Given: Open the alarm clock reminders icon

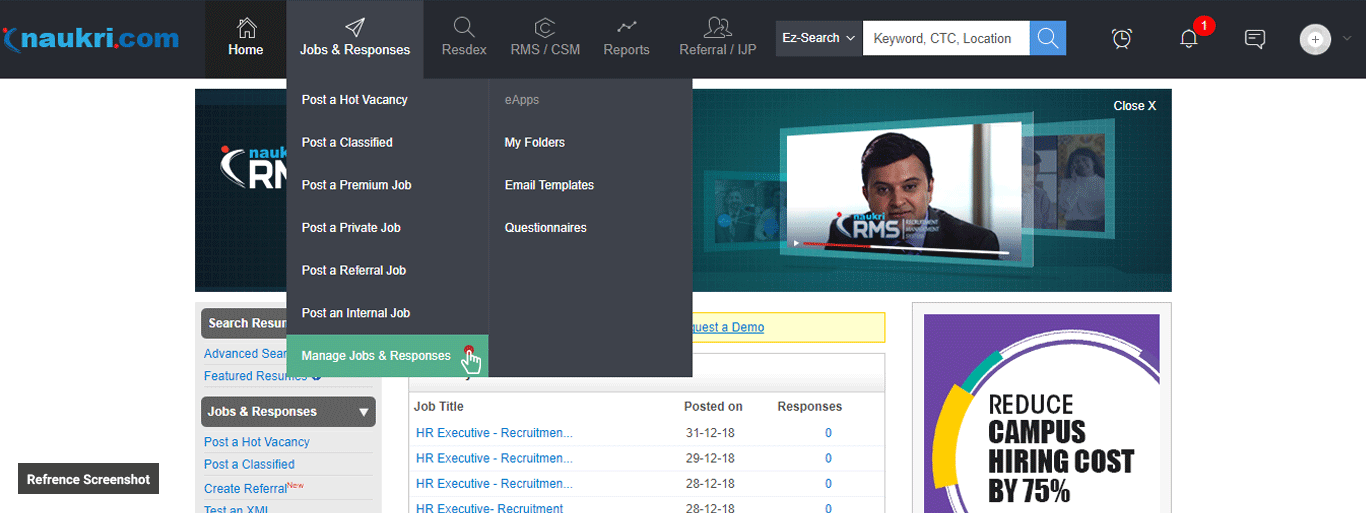Looking at the screenshot, I should click(1122, 39).
